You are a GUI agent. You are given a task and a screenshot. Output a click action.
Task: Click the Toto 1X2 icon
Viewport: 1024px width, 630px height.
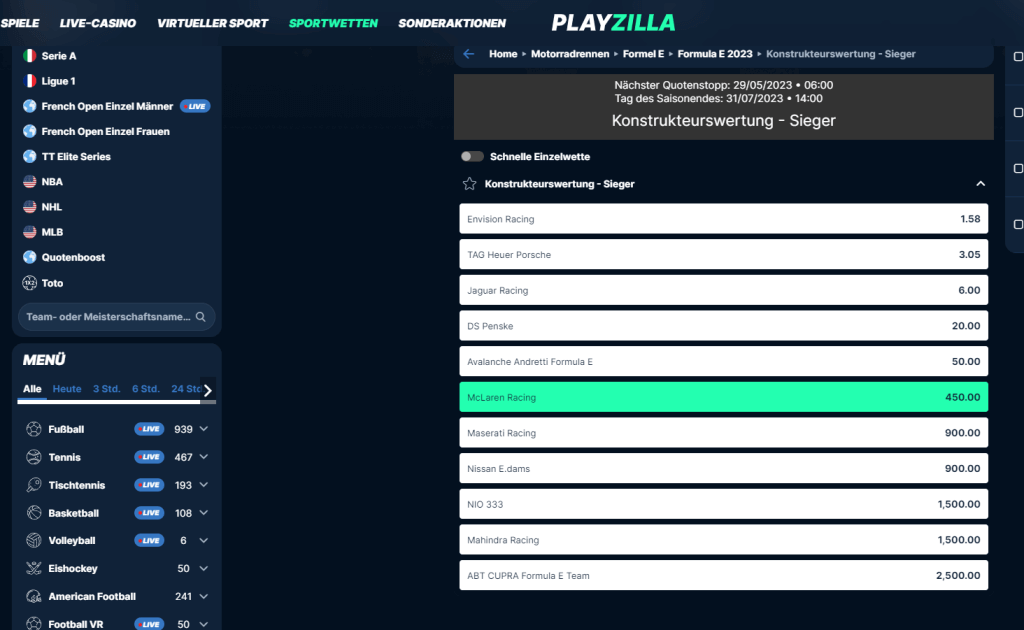tap(29, 283)
